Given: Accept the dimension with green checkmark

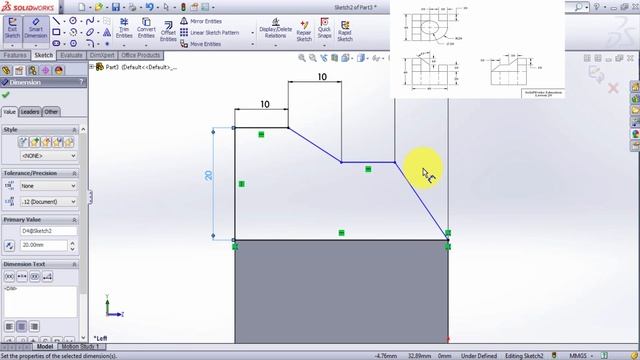Looking at the screenshot, I should click(x=6, y=95).
